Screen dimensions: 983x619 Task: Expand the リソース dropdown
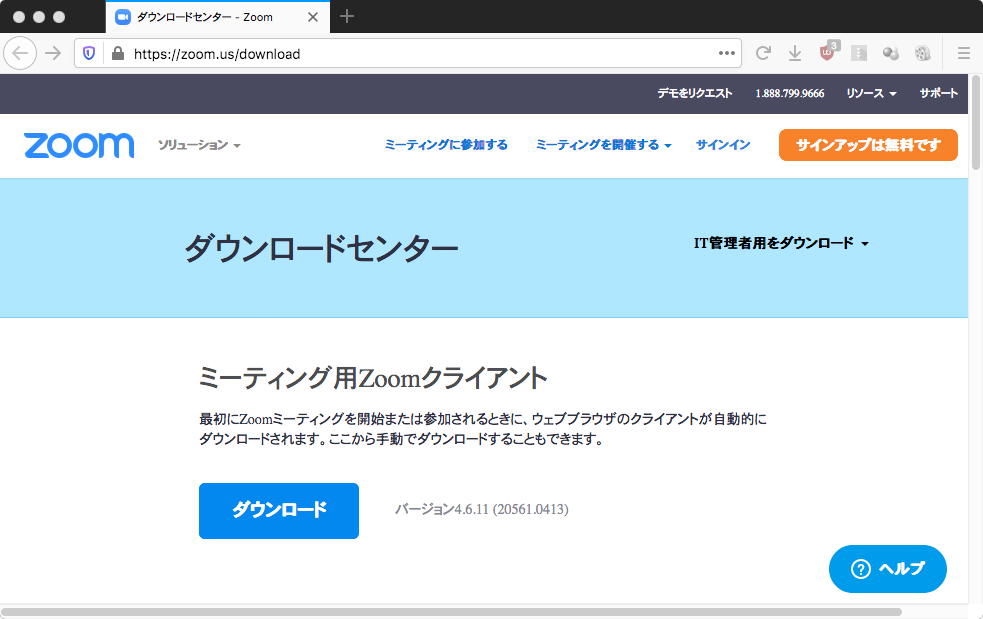871,93
